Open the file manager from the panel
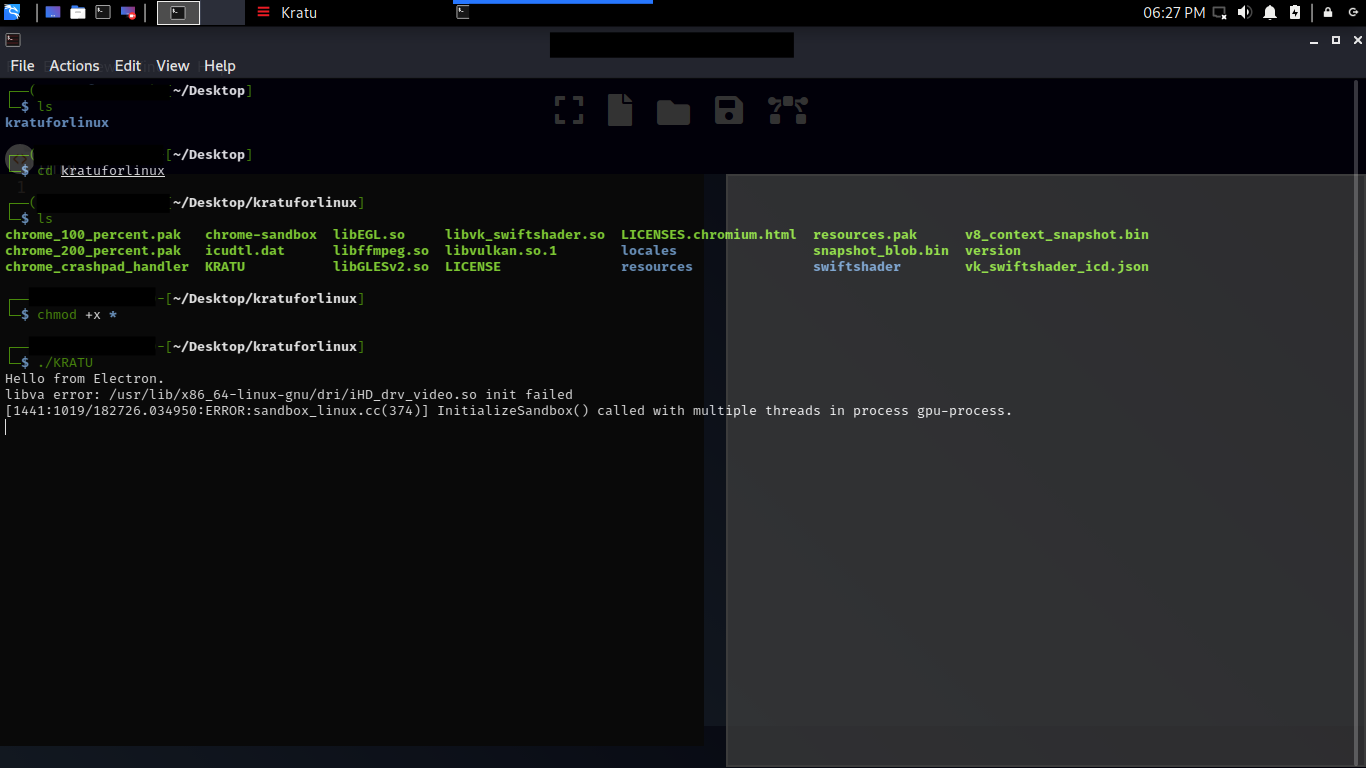1366x768 pixels. coord(77,13)
